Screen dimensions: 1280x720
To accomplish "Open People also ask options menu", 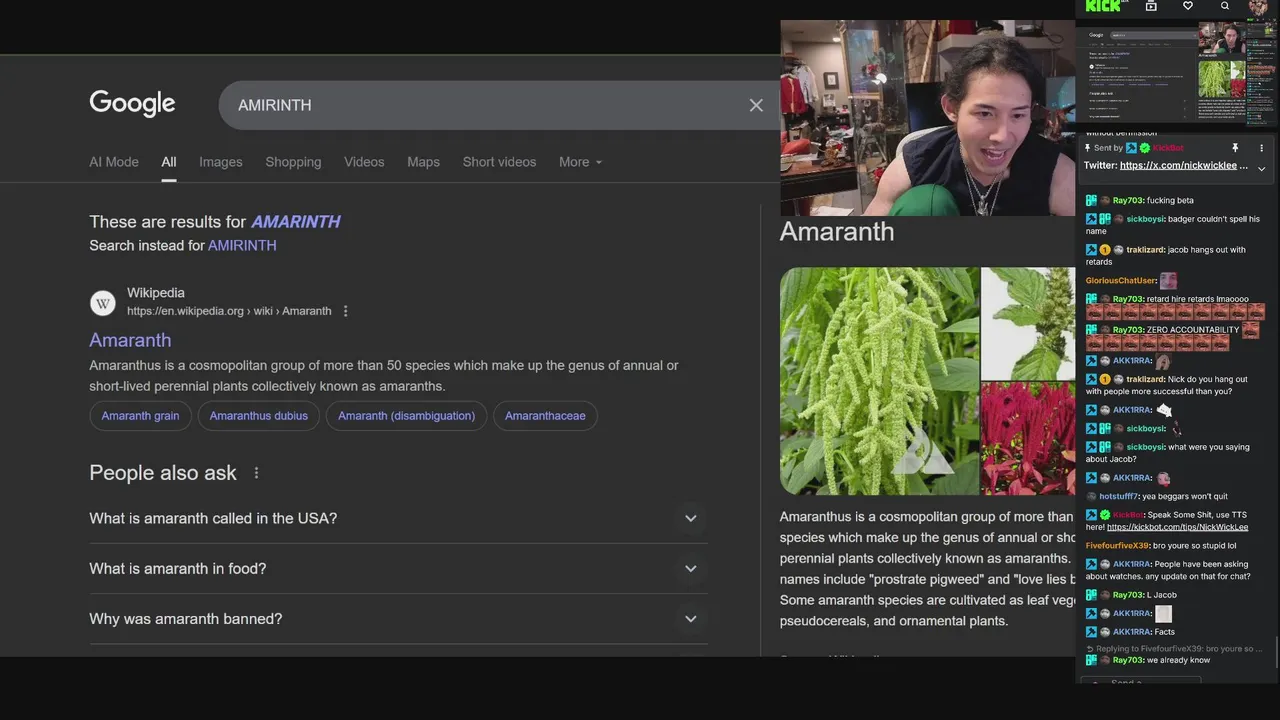I will pyautogui.click(x=256, y=473).
